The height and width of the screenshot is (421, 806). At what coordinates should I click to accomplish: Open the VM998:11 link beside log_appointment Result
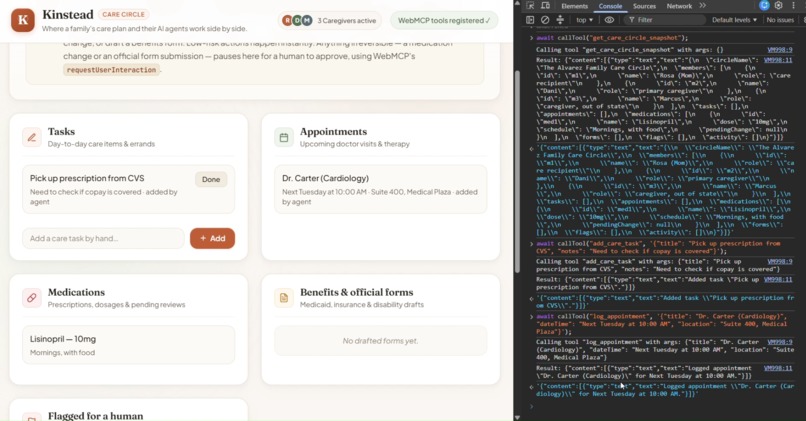click(x=778, y=368)
